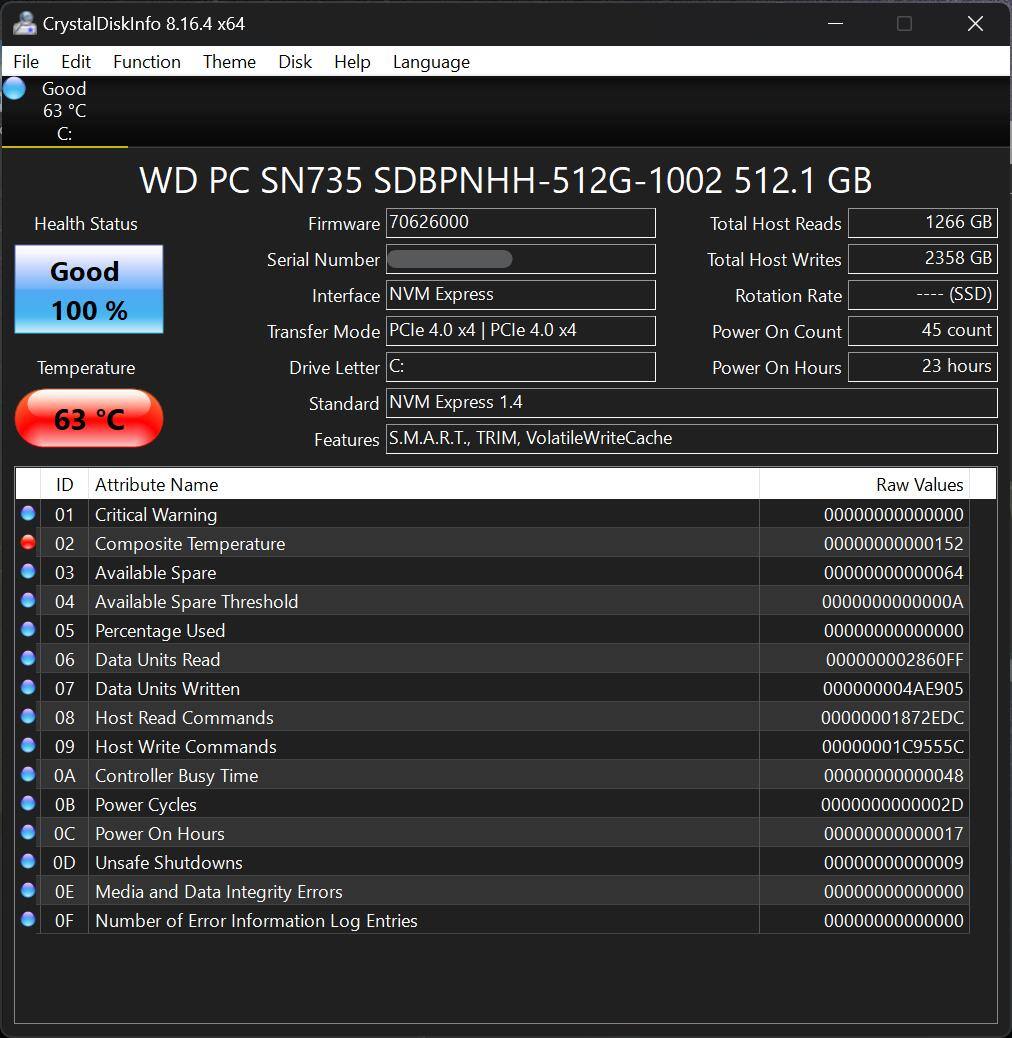Open the Theme menu
Viewport: 1012px width, 1038px height.
point(229,62)
